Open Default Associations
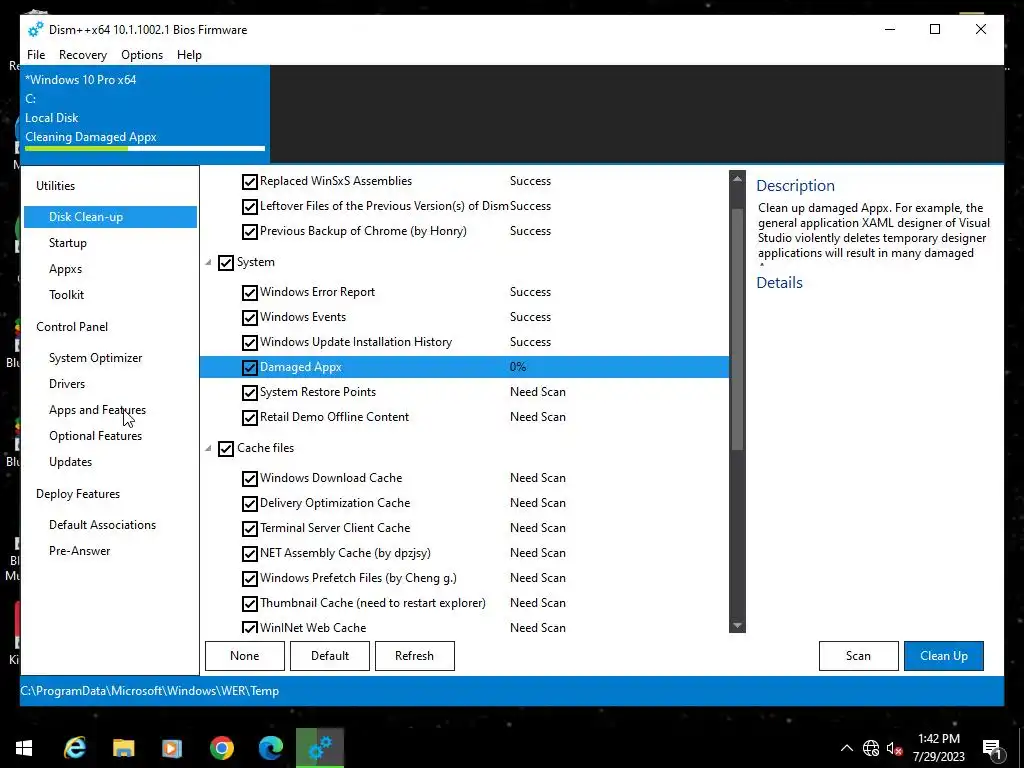Image resolution: width=1024 pixels, height=768 pixels. pos(103,525)
